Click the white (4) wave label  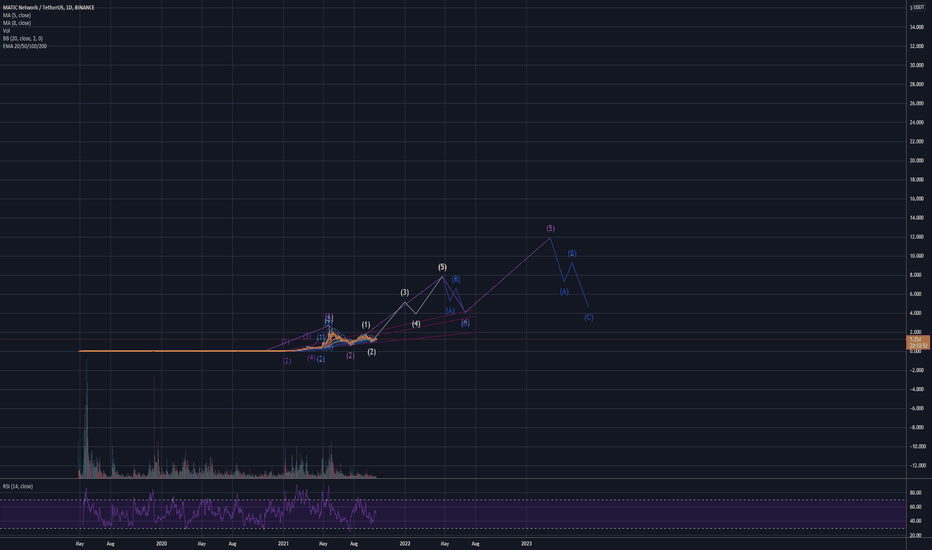[416, 324]
